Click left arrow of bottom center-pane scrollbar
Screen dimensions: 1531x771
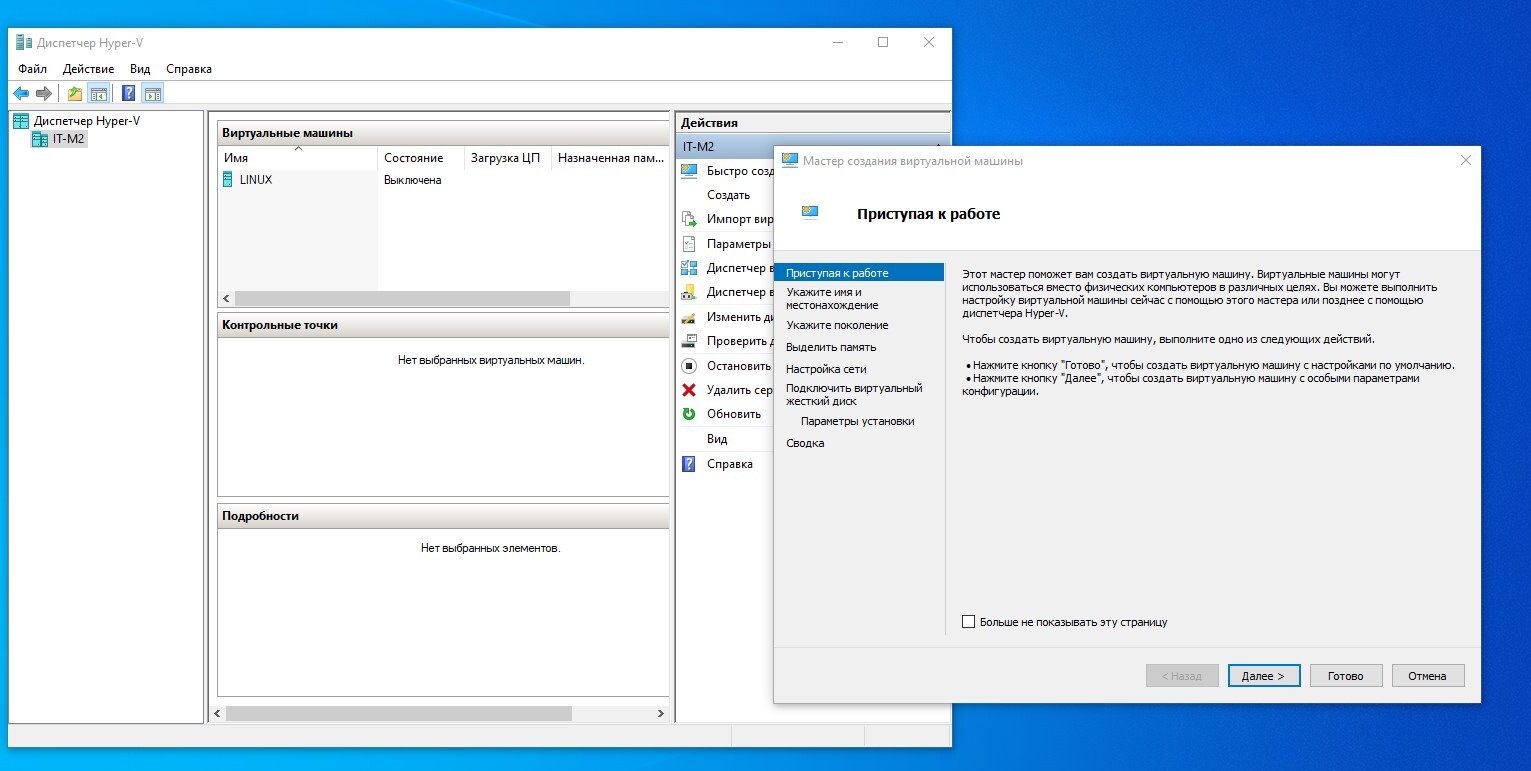(217, 714)
